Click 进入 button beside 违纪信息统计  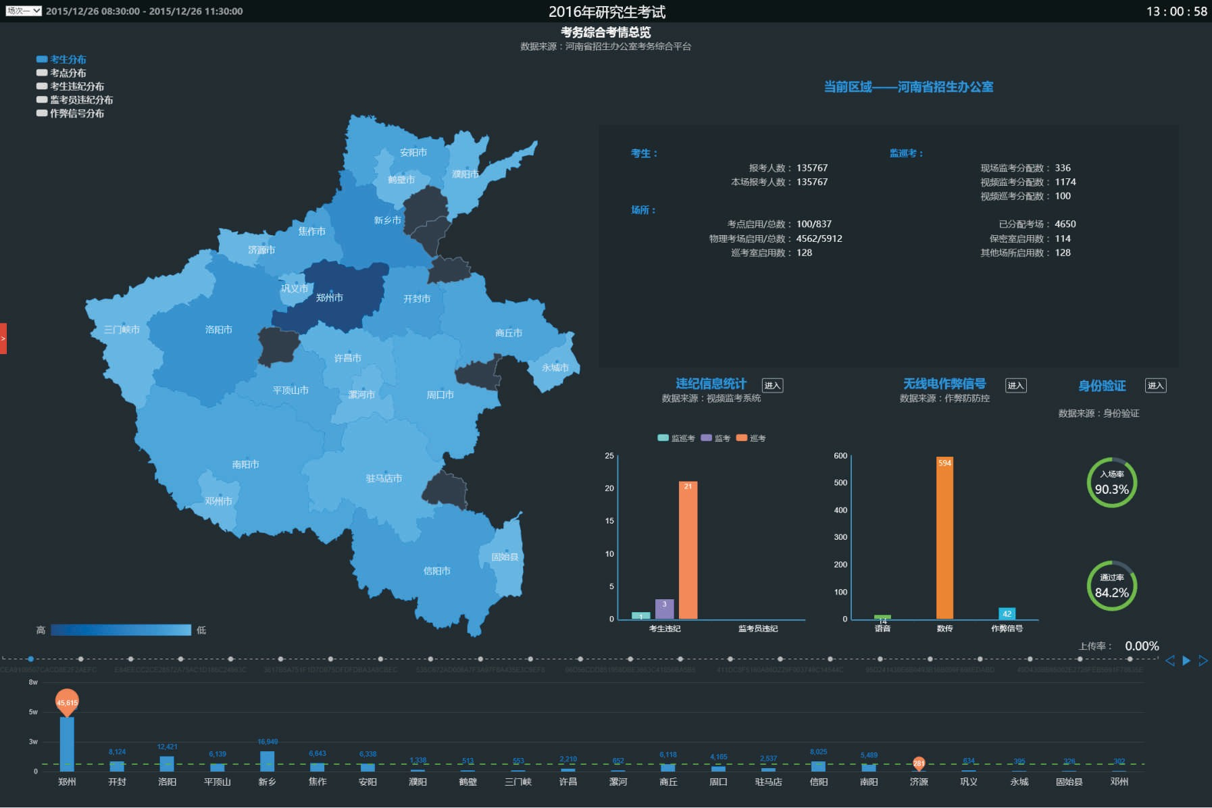click(x=772, y=386)
